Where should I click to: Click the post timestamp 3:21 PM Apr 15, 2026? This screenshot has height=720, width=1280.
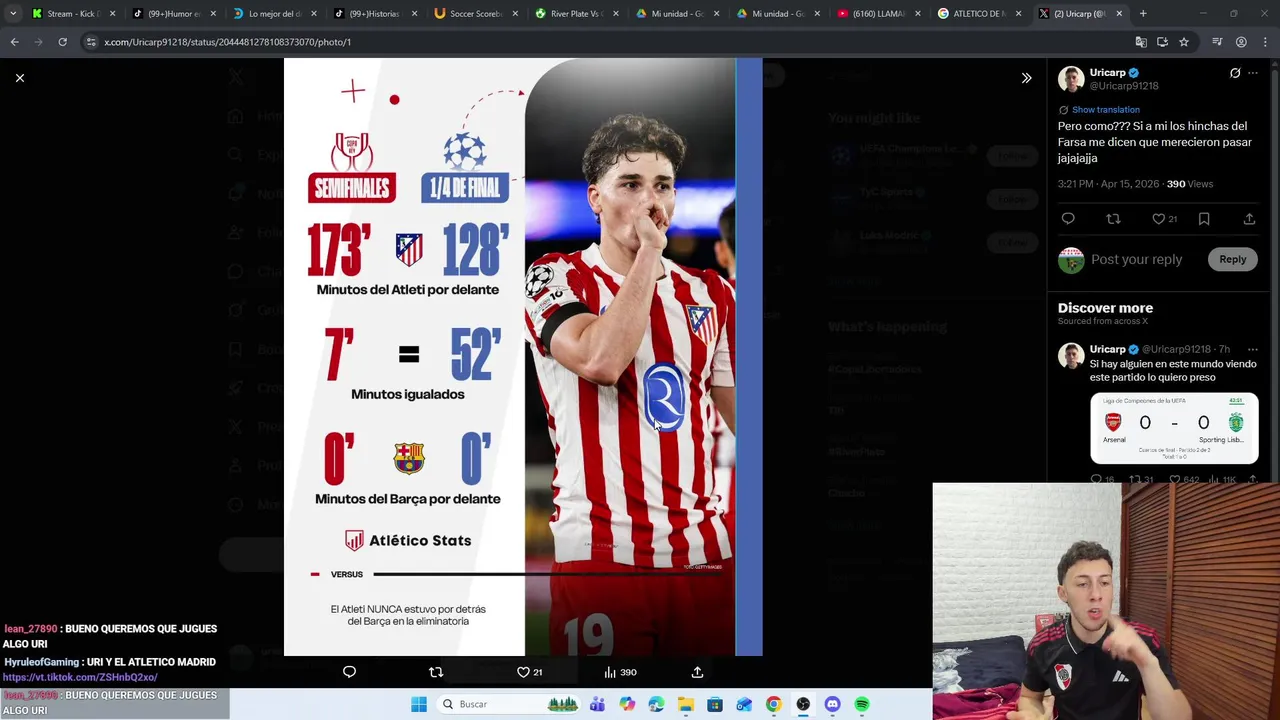click(x=1109, y=184)
